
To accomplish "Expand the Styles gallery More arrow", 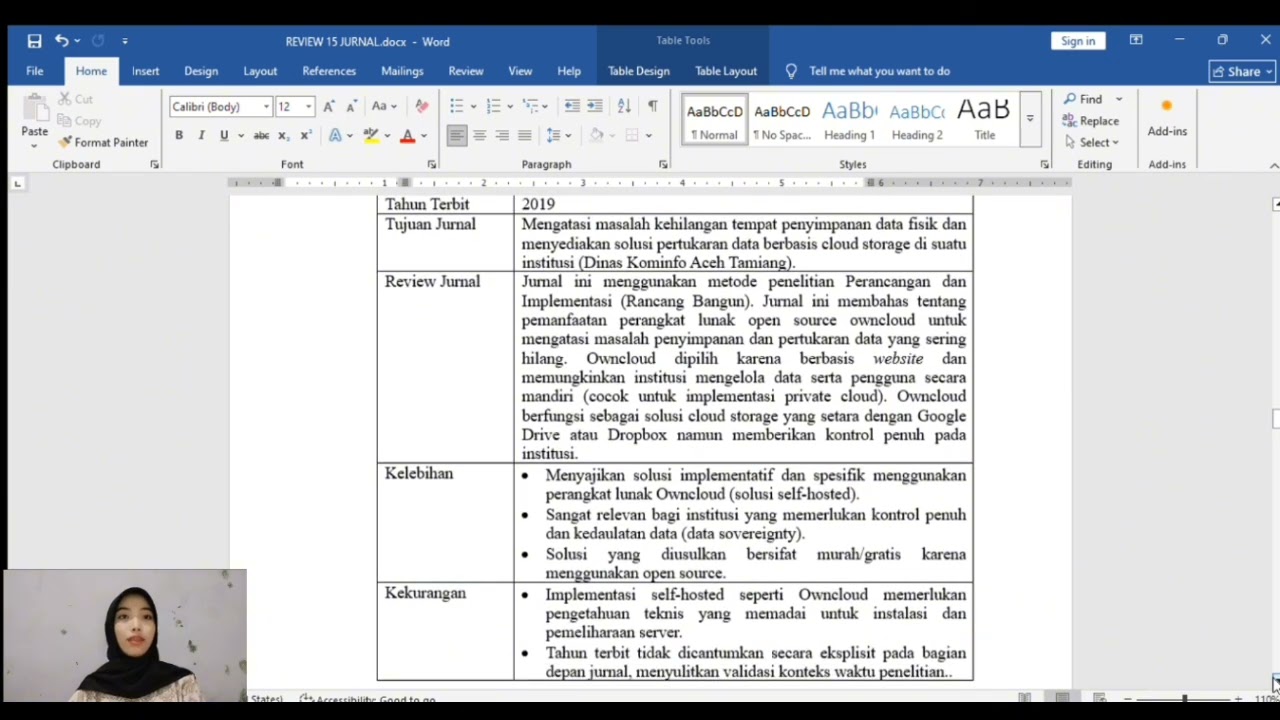I will click(x=1029, y=119).
